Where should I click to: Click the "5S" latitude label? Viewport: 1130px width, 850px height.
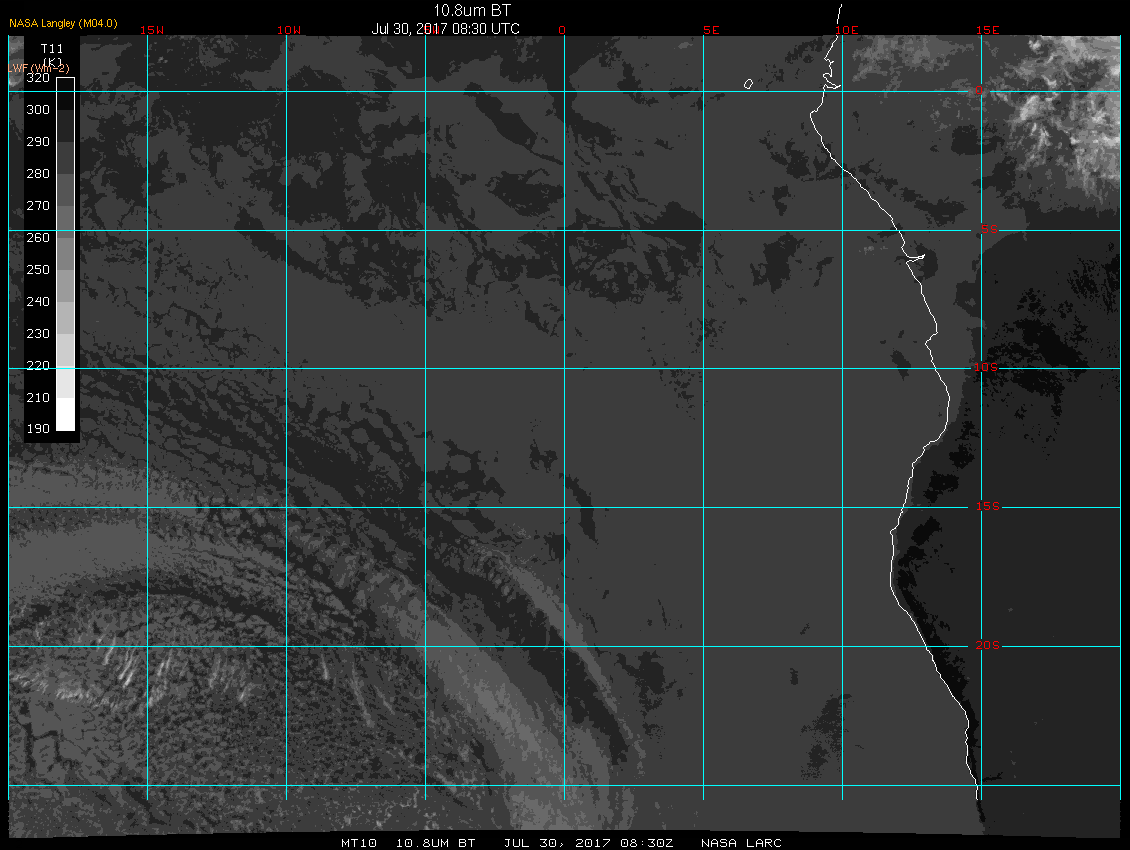click(x=989, y=229)
